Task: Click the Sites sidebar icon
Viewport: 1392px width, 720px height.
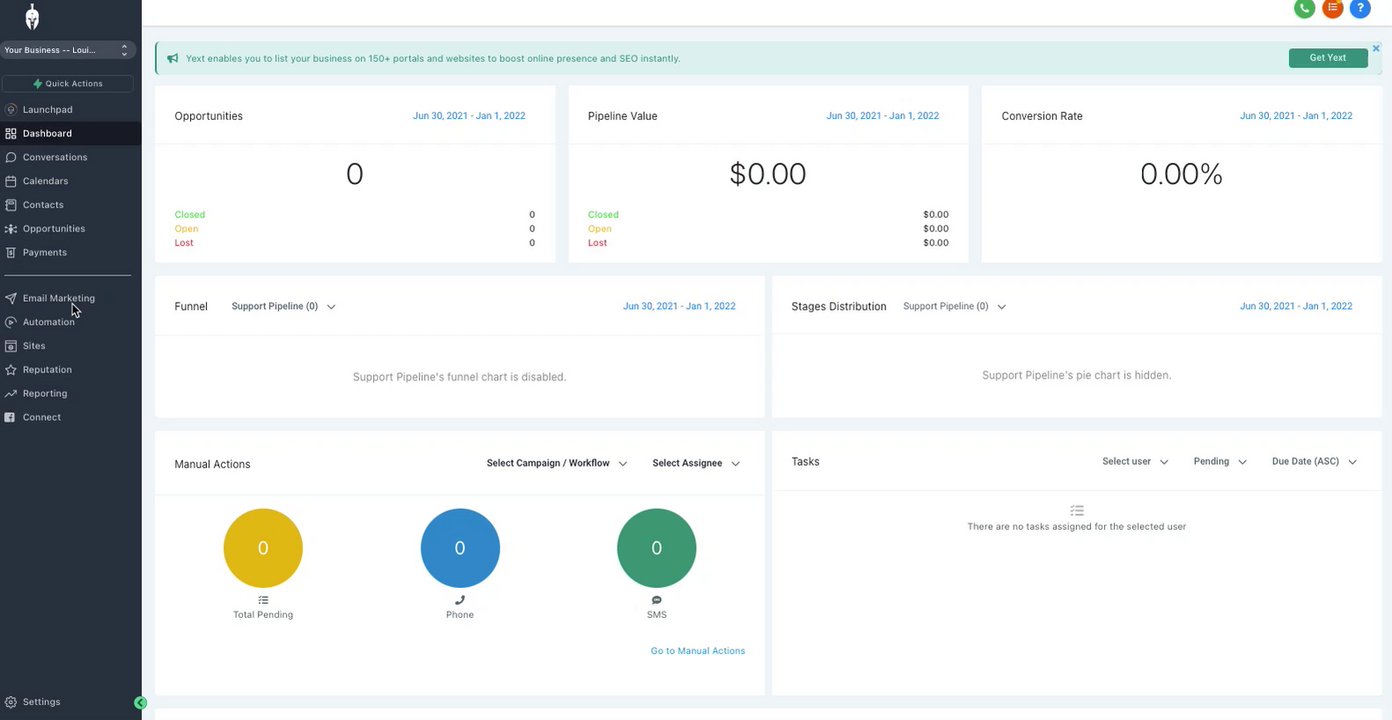Action: 11,346
